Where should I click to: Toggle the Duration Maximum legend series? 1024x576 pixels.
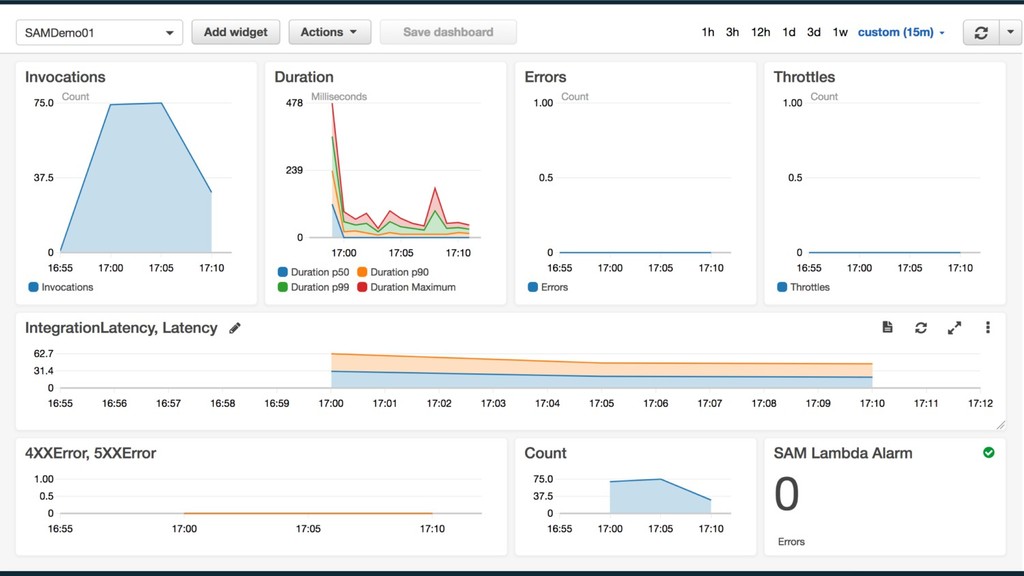tap(406, 287)
